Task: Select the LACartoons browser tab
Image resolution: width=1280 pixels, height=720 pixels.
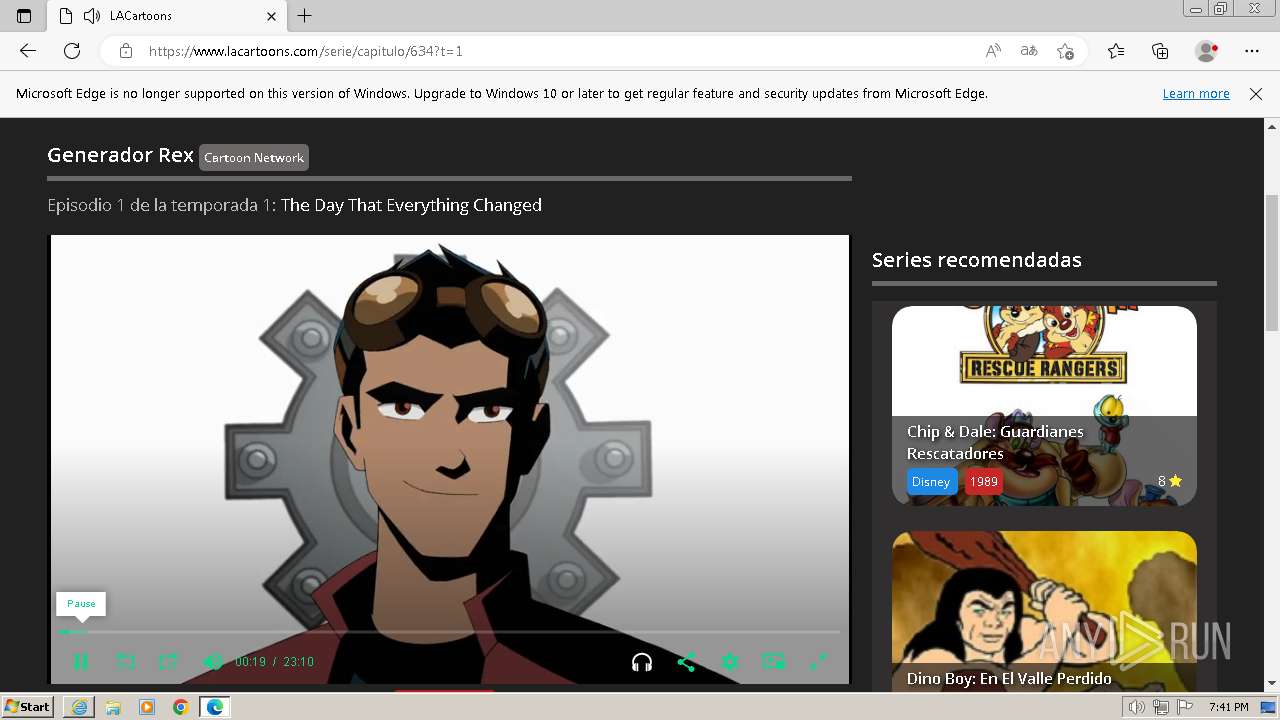Action: coord(165,16)
